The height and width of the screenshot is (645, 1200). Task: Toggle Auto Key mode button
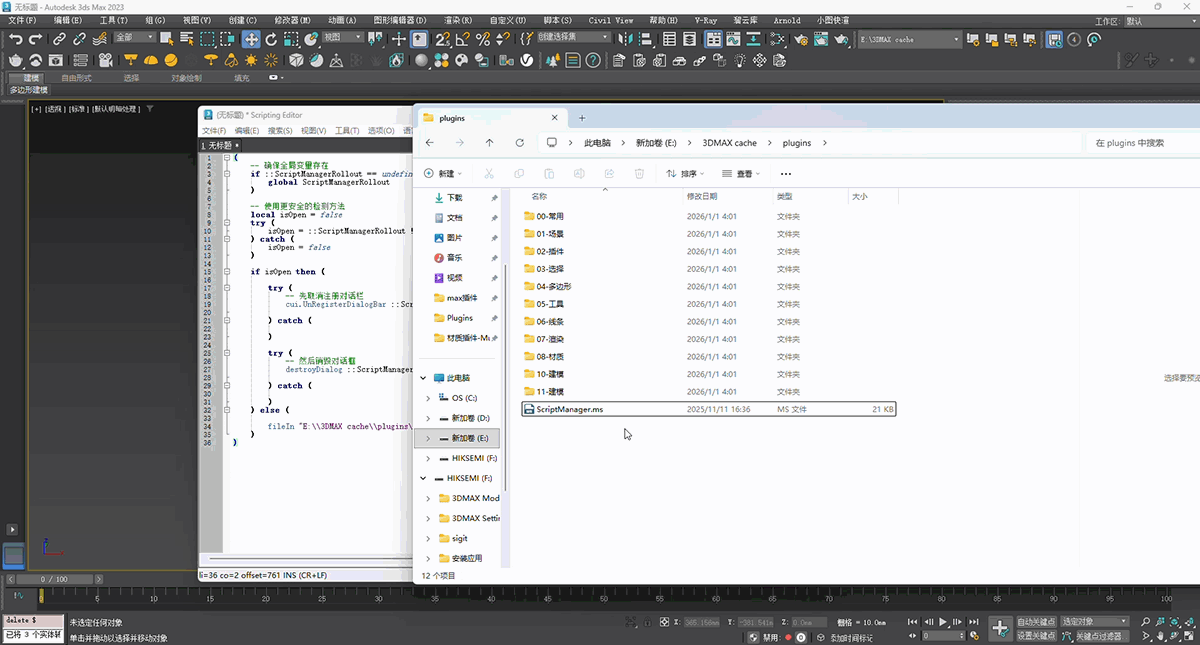(1036, 622)
